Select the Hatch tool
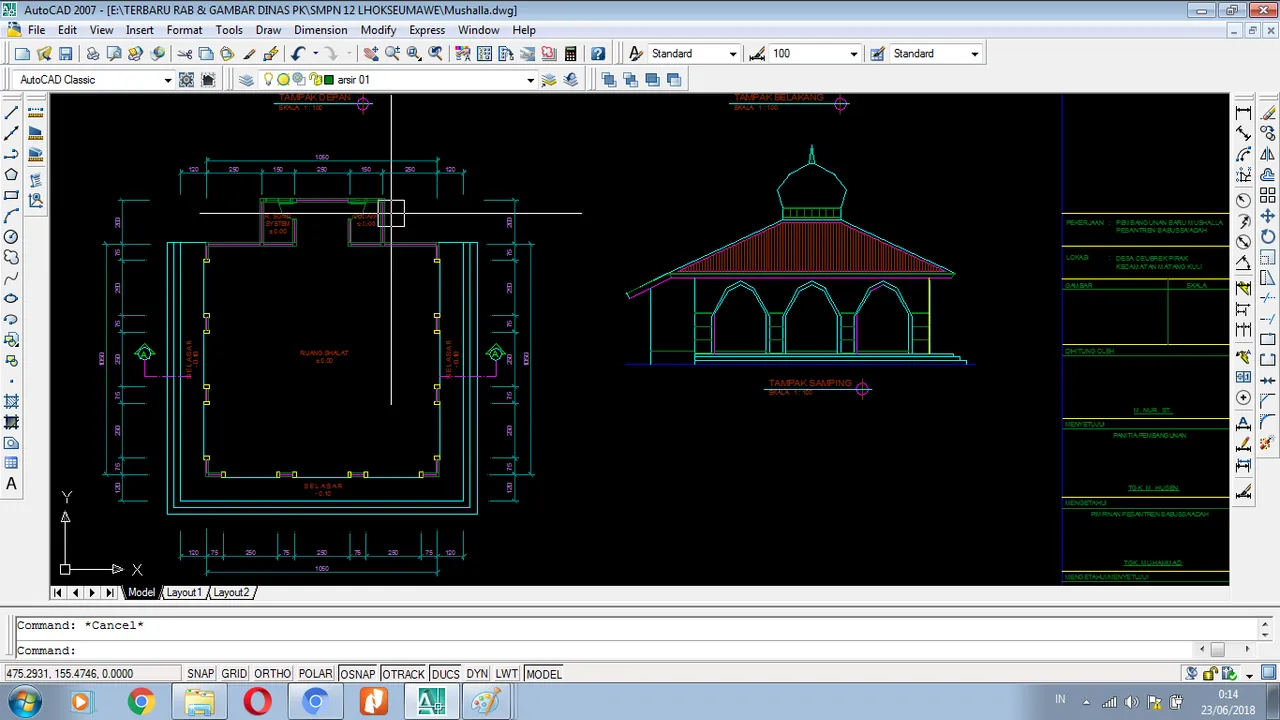1280x720 pixels. point(12,402)
